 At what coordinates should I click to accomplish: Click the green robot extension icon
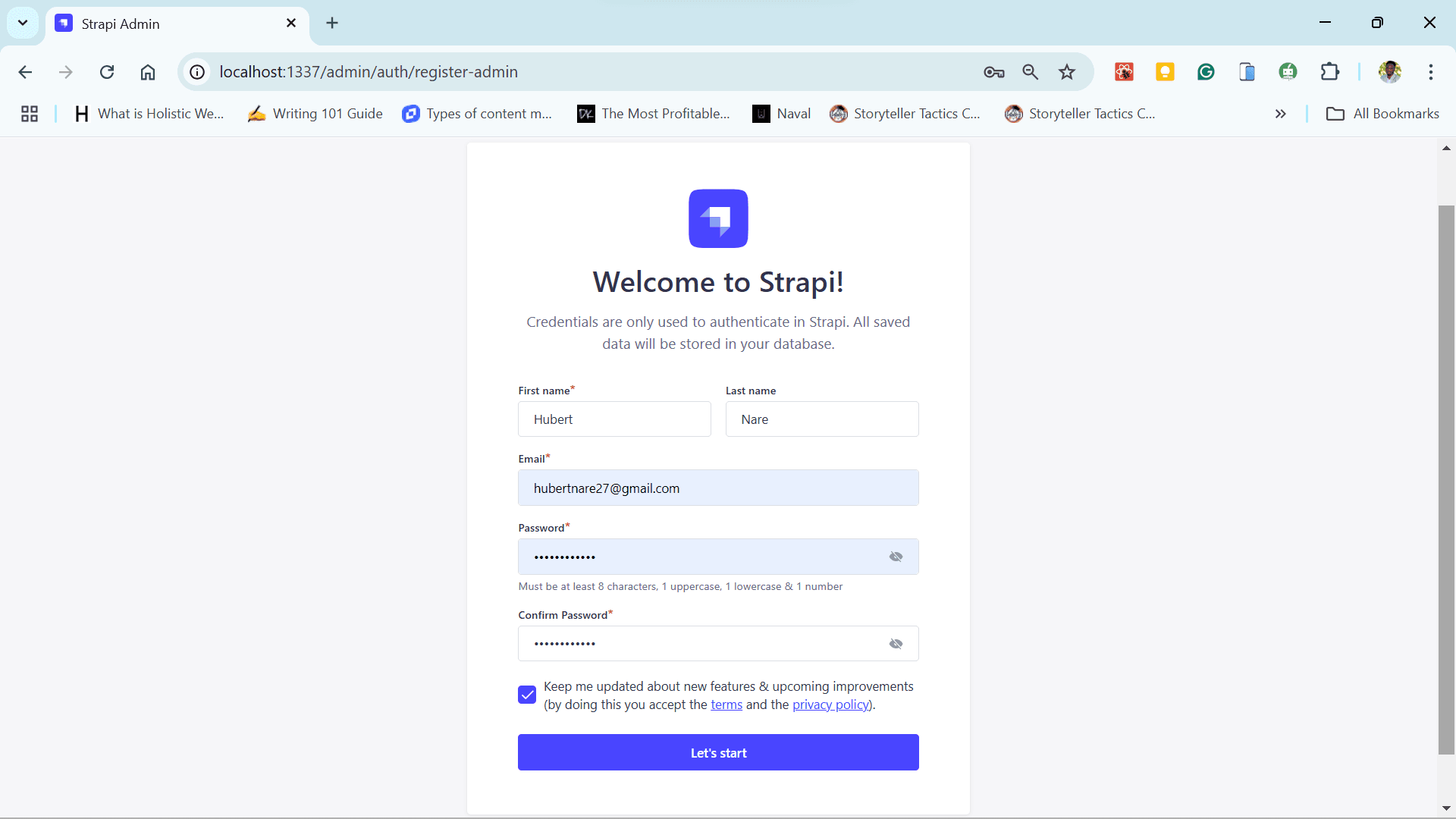coord(1288,72)
